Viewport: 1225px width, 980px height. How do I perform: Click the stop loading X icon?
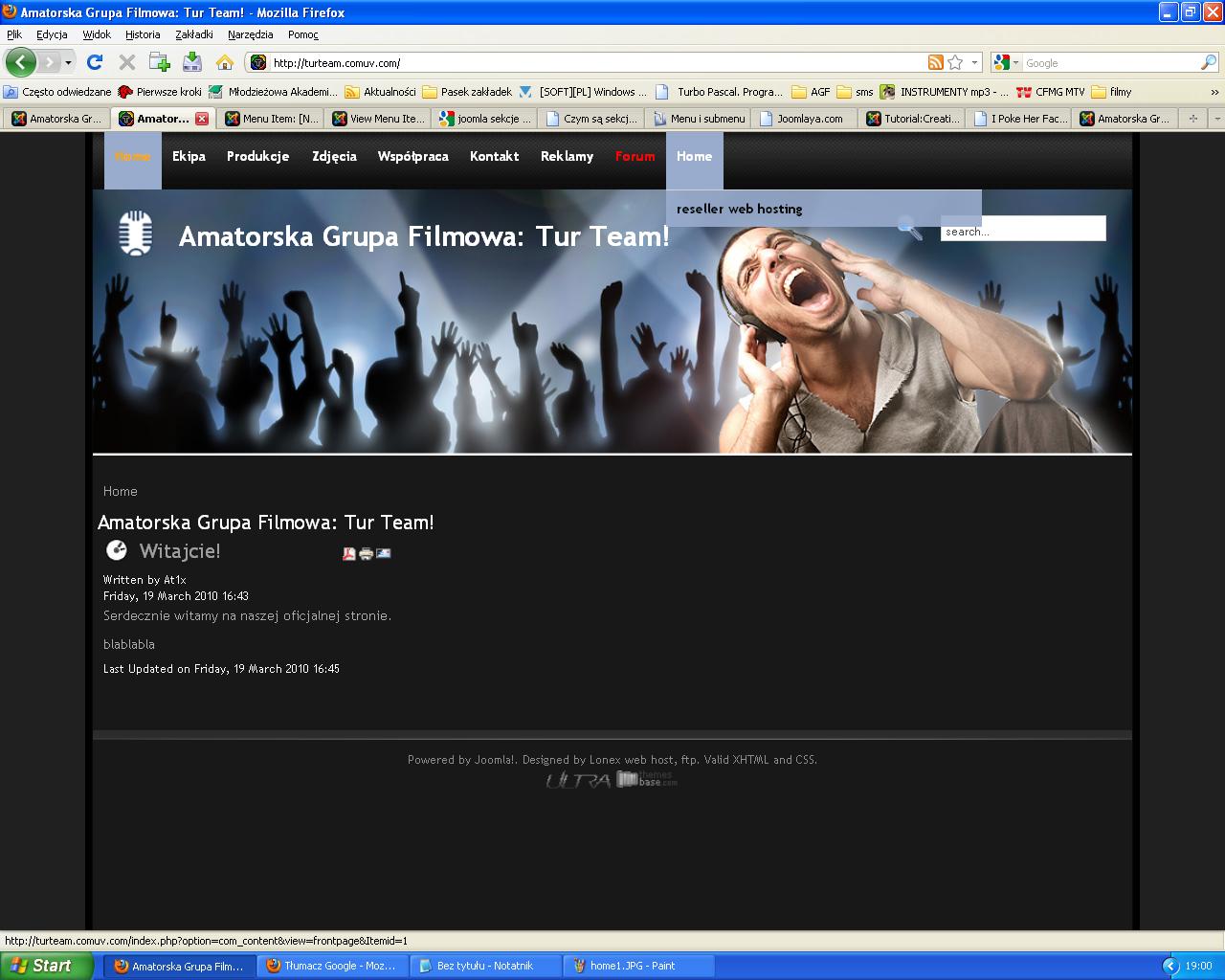[126, 62]
